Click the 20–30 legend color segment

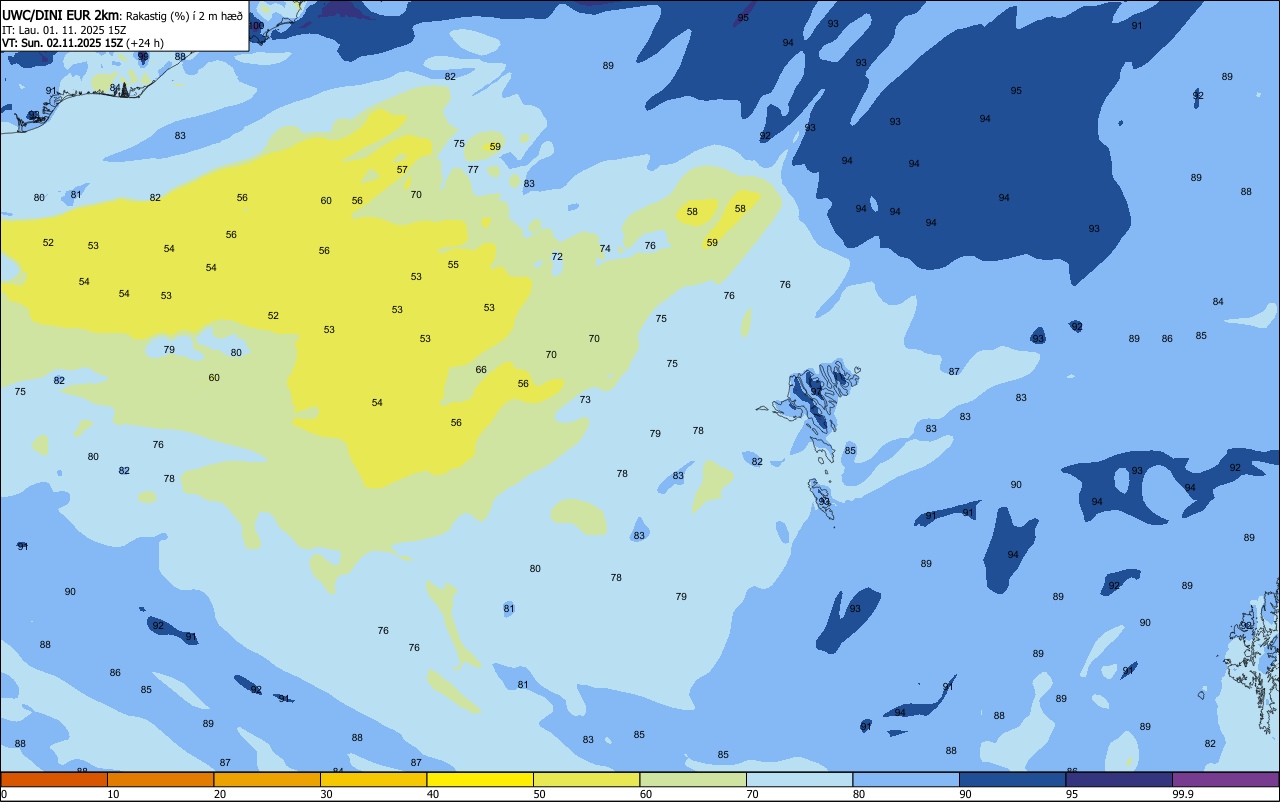(267, 779)
